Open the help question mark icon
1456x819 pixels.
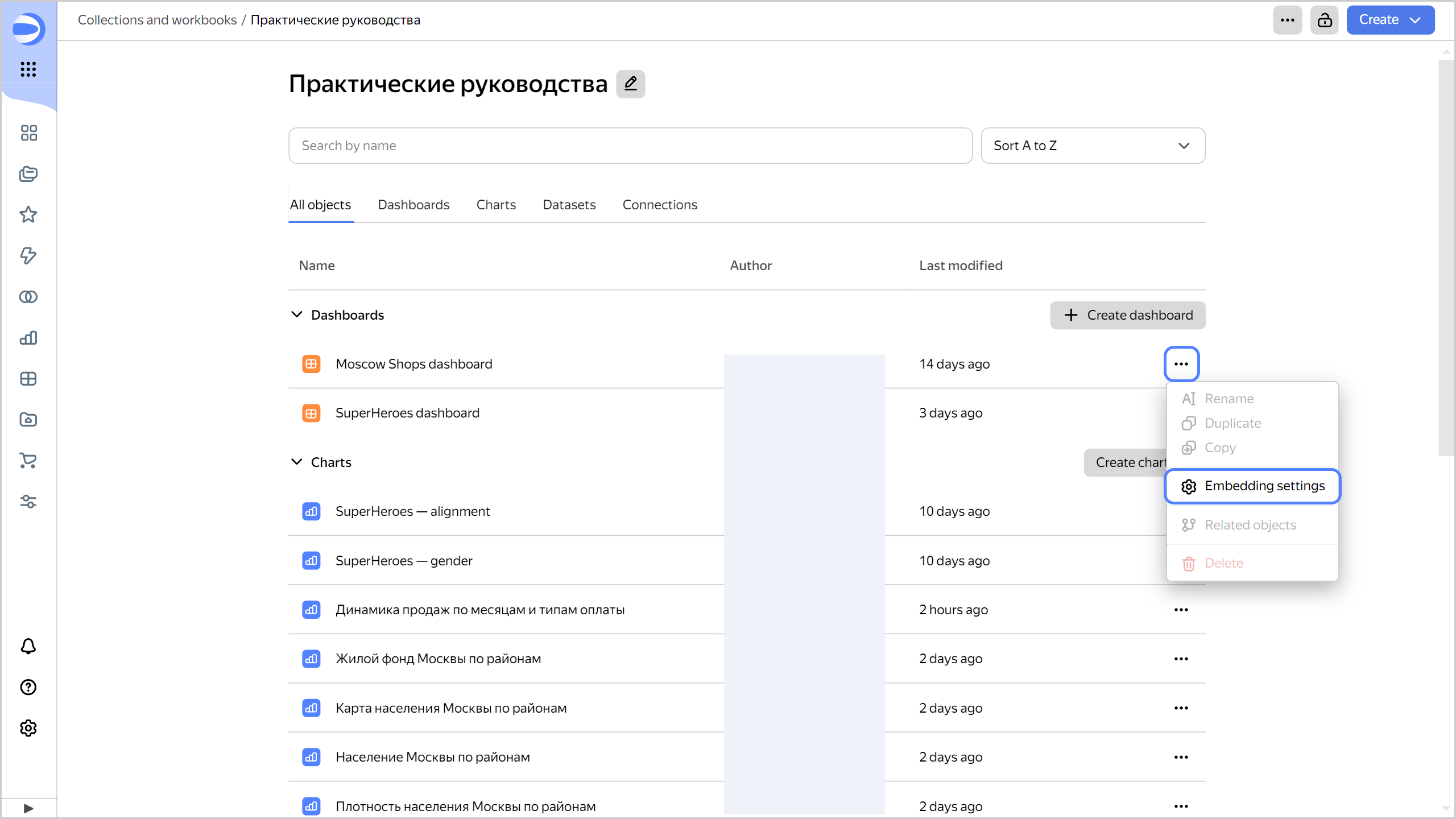click(28, 688)
